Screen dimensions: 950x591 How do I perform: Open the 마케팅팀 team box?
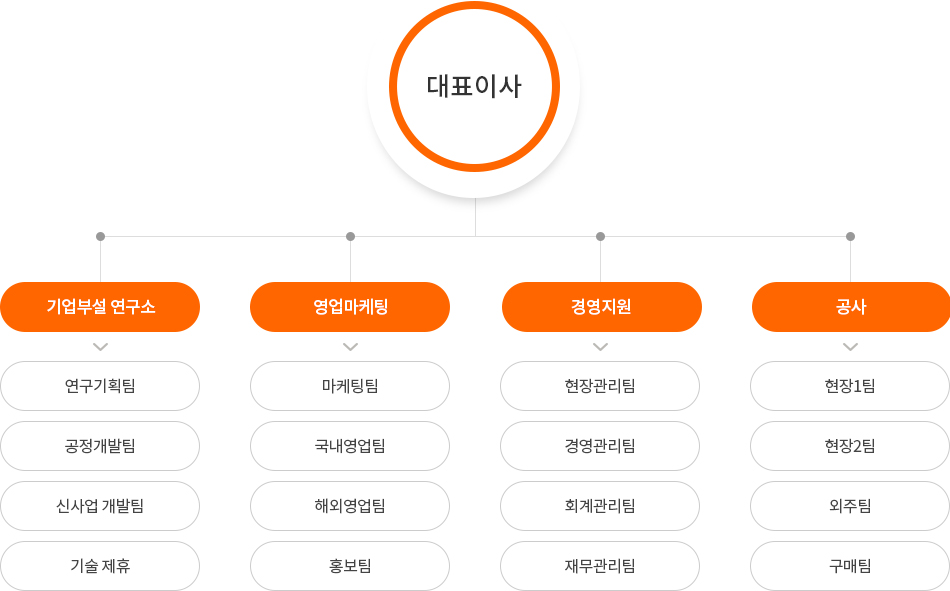pyautogui.click(x=350, y=386)
